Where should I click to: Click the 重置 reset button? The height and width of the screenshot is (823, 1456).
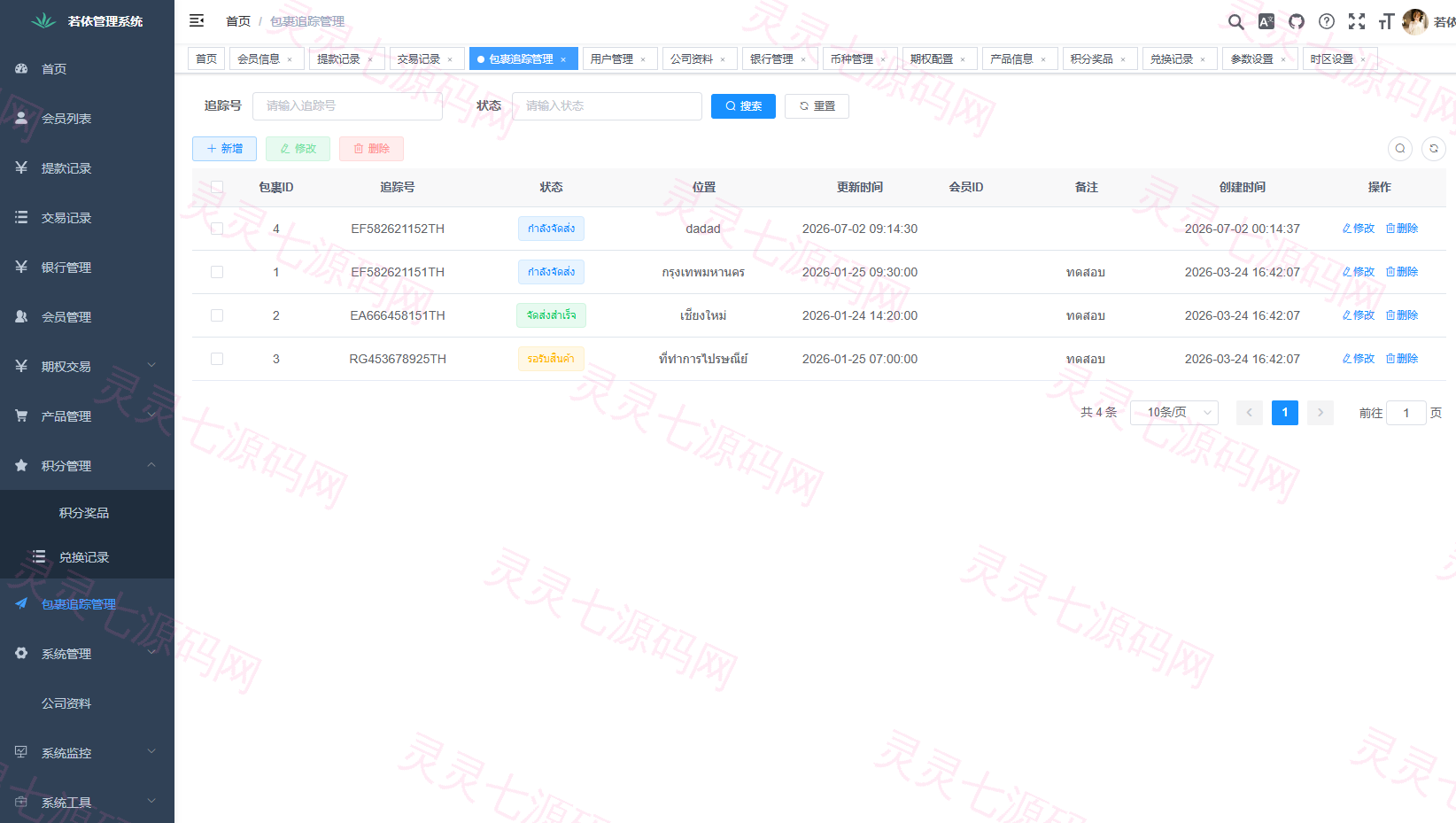pyautogui.click(x=817, y=106)
